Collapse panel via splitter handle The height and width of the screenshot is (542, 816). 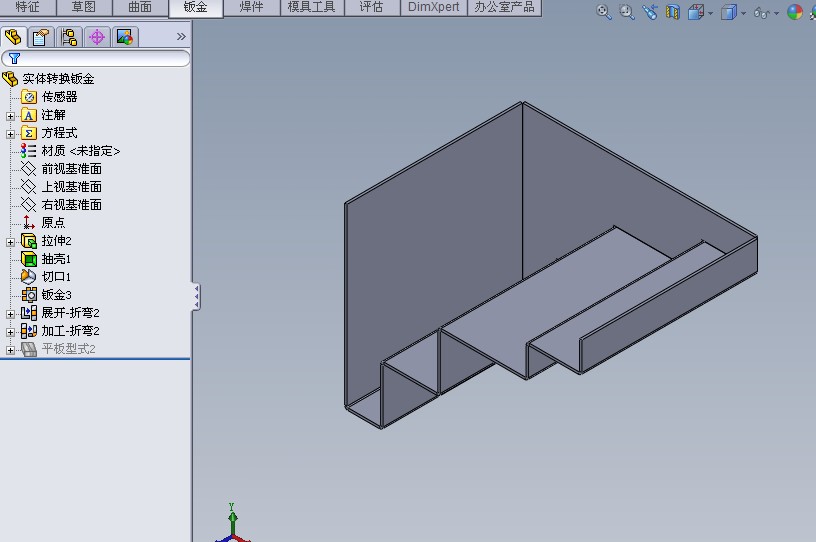196,297
